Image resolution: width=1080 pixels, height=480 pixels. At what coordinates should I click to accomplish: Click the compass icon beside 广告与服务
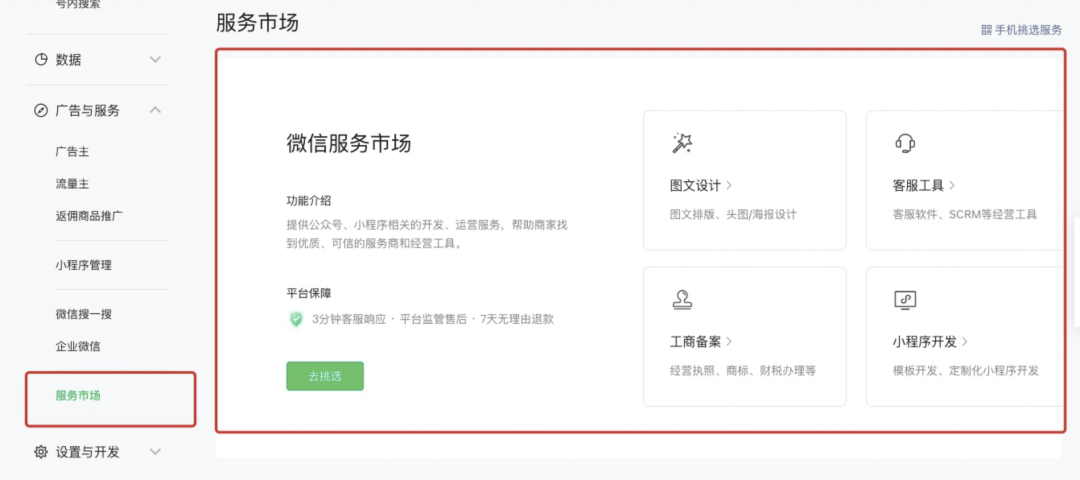coord(41,110)
